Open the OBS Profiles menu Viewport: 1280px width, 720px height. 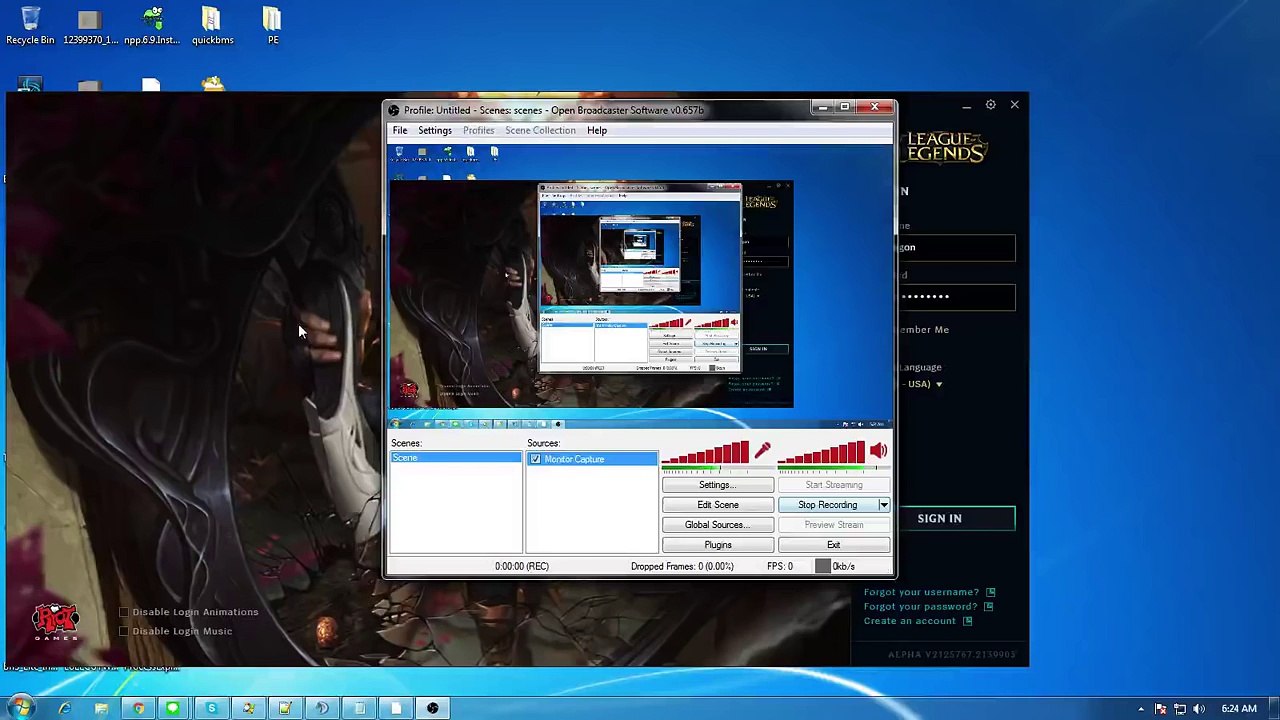pos(478,130)
